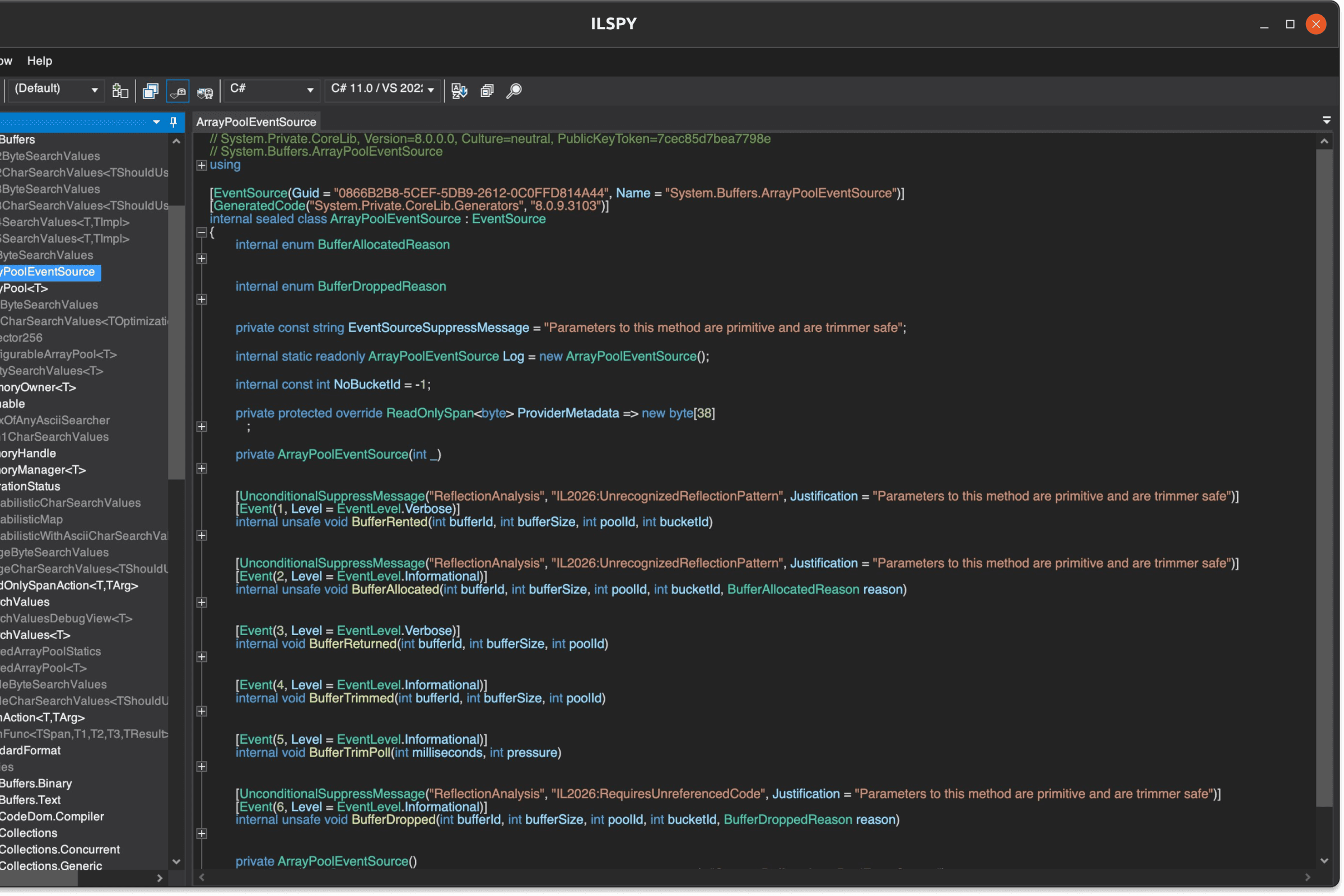Image resolution: width=1344 pixels, height=896 pixels.
Task: Open the search panel with the magnifier icon
Action: click(513, 90)
